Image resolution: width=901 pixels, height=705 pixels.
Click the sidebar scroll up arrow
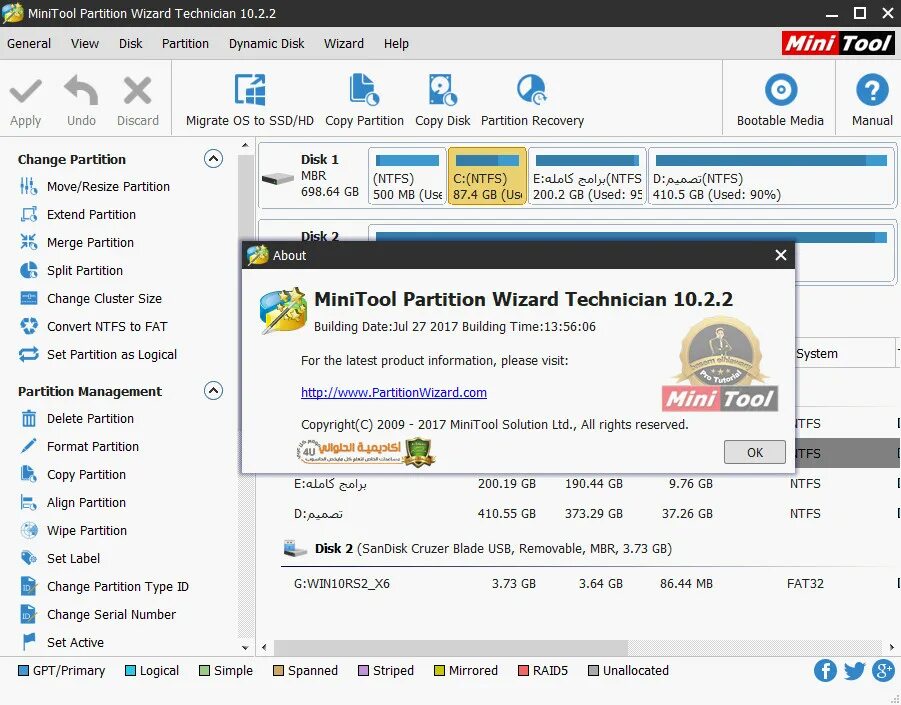pyautogui.click(x=245, y=145)
